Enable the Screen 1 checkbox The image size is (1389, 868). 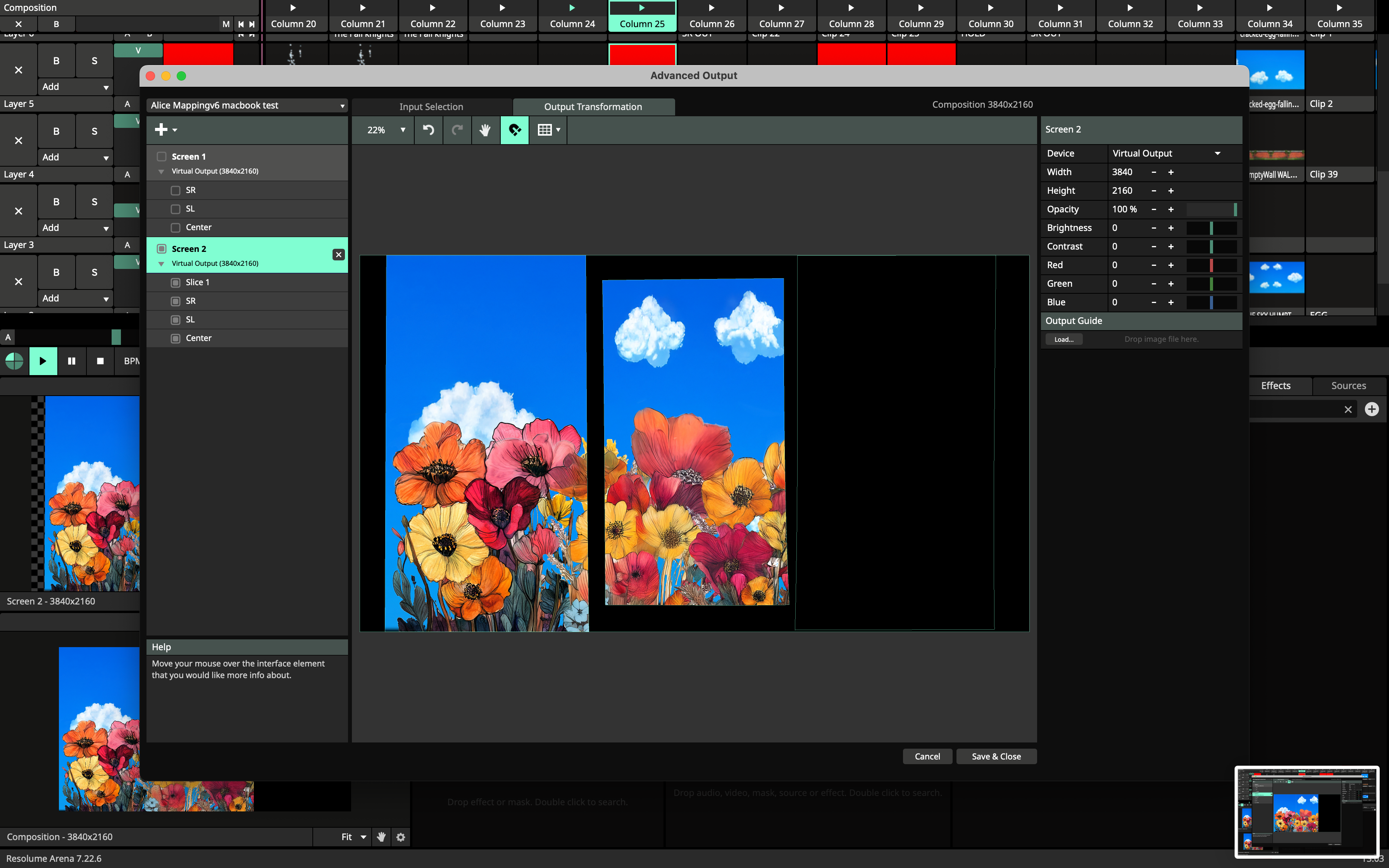162,157
